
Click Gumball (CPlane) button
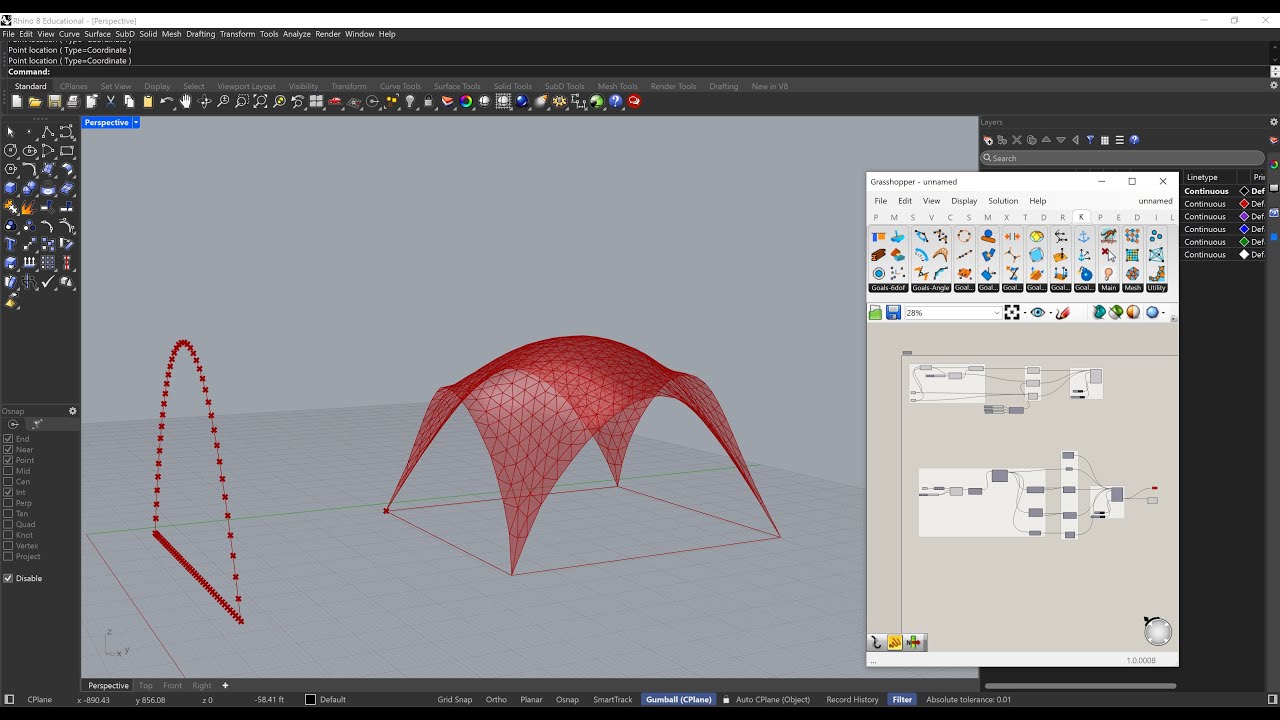tap(679, 699)
